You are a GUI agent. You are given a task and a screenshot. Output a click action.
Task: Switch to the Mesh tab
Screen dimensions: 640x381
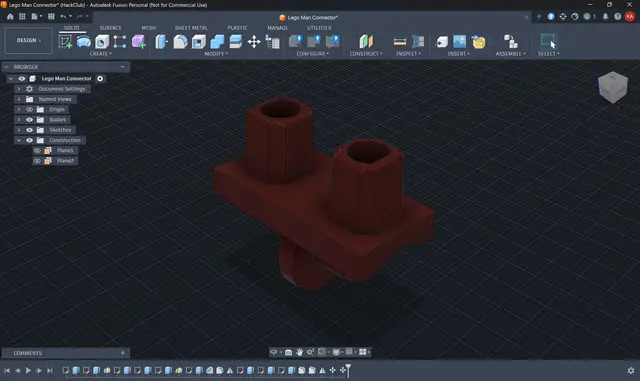(x=149, y=28)
